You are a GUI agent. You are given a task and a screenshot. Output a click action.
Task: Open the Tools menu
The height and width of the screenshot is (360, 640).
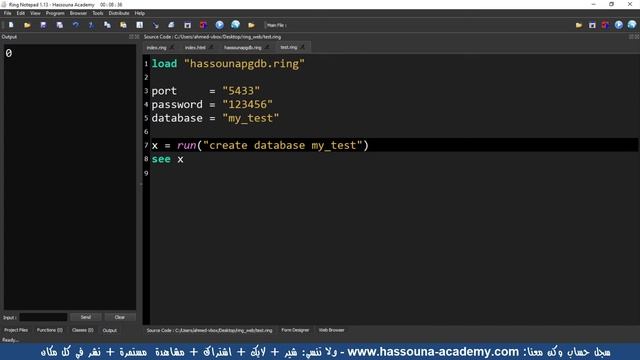(98, 13)
